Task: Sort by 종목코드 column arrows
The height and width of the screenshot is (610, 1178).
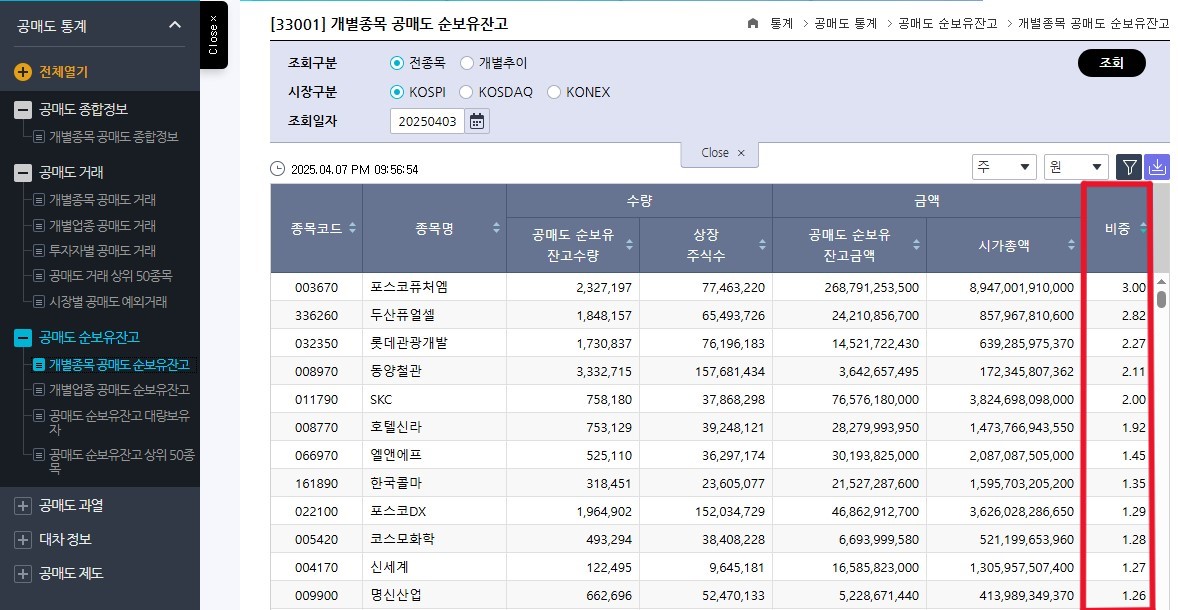Action: 352,228
